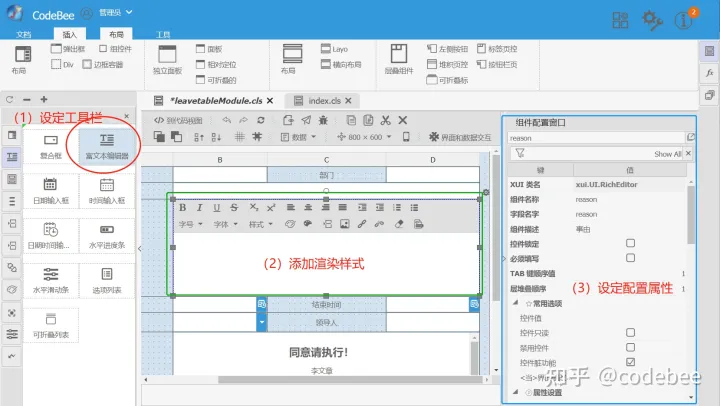Click the 日期输入框 date input component
Image resolution: width=720 pixels, height=406 pixels.
point(51,192)
